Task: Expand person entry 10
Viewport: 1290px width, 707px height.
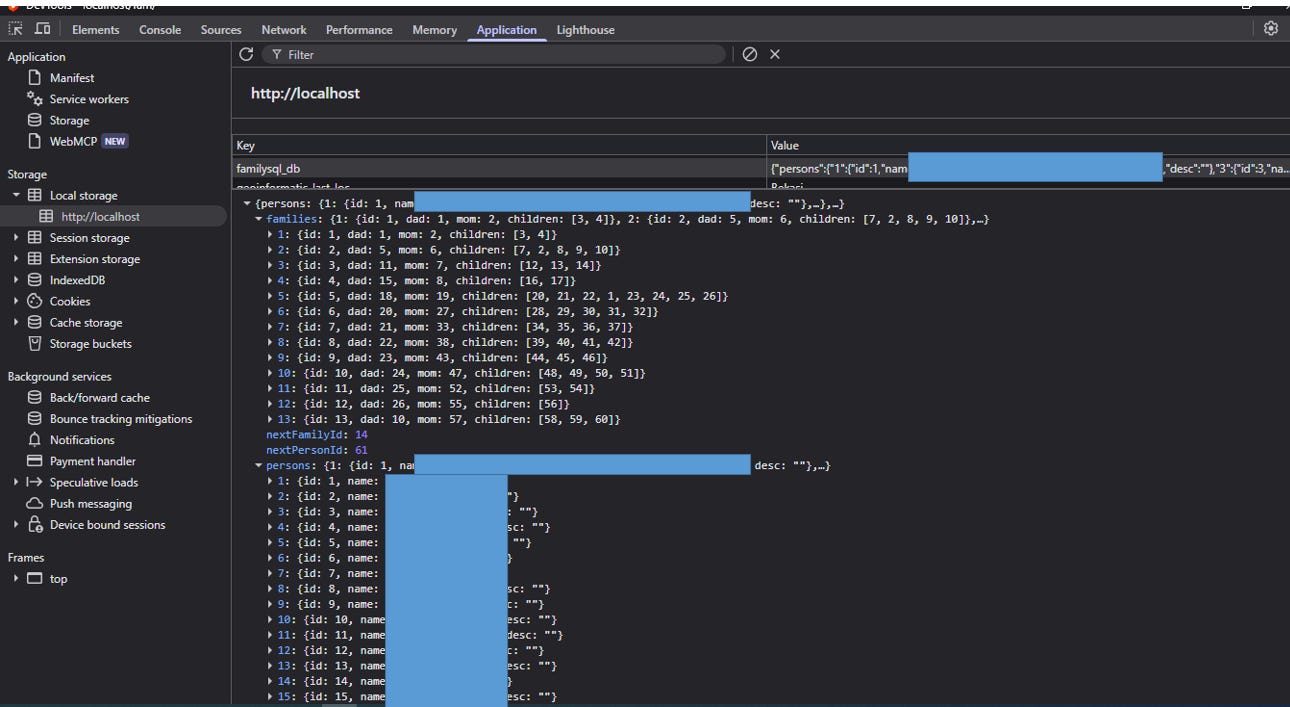Action: point(270,620)
